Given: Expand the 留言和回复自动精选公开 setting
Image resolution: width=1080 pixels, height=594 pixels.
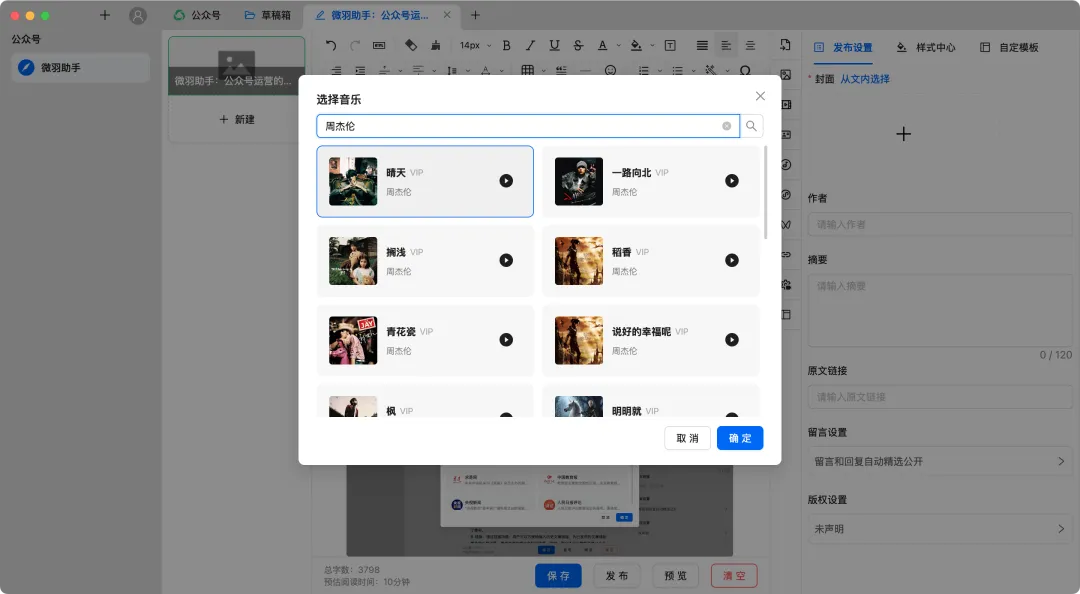Looking at the screenshot, I should (940, 462).
